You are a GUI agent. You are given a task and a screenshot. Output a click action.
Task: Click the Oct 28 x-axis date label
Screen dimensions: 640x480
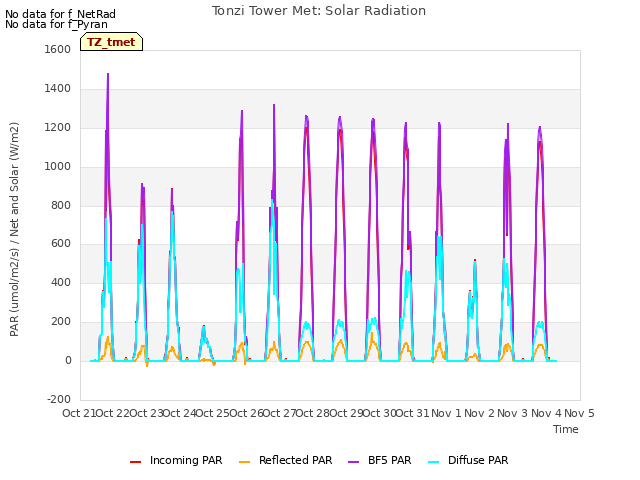click(312, 413)
